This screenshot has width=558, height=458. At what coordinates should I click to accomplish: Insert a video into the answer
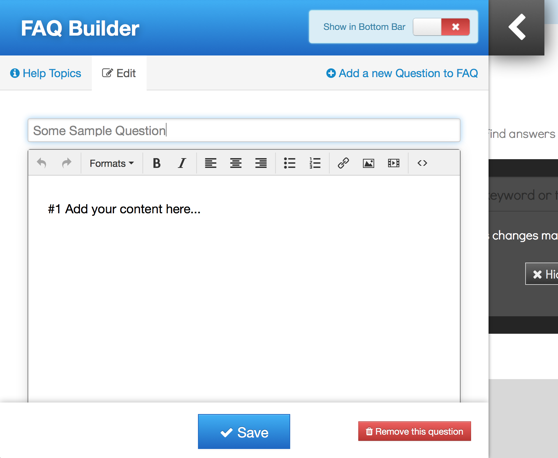click(x=394, y=163)
